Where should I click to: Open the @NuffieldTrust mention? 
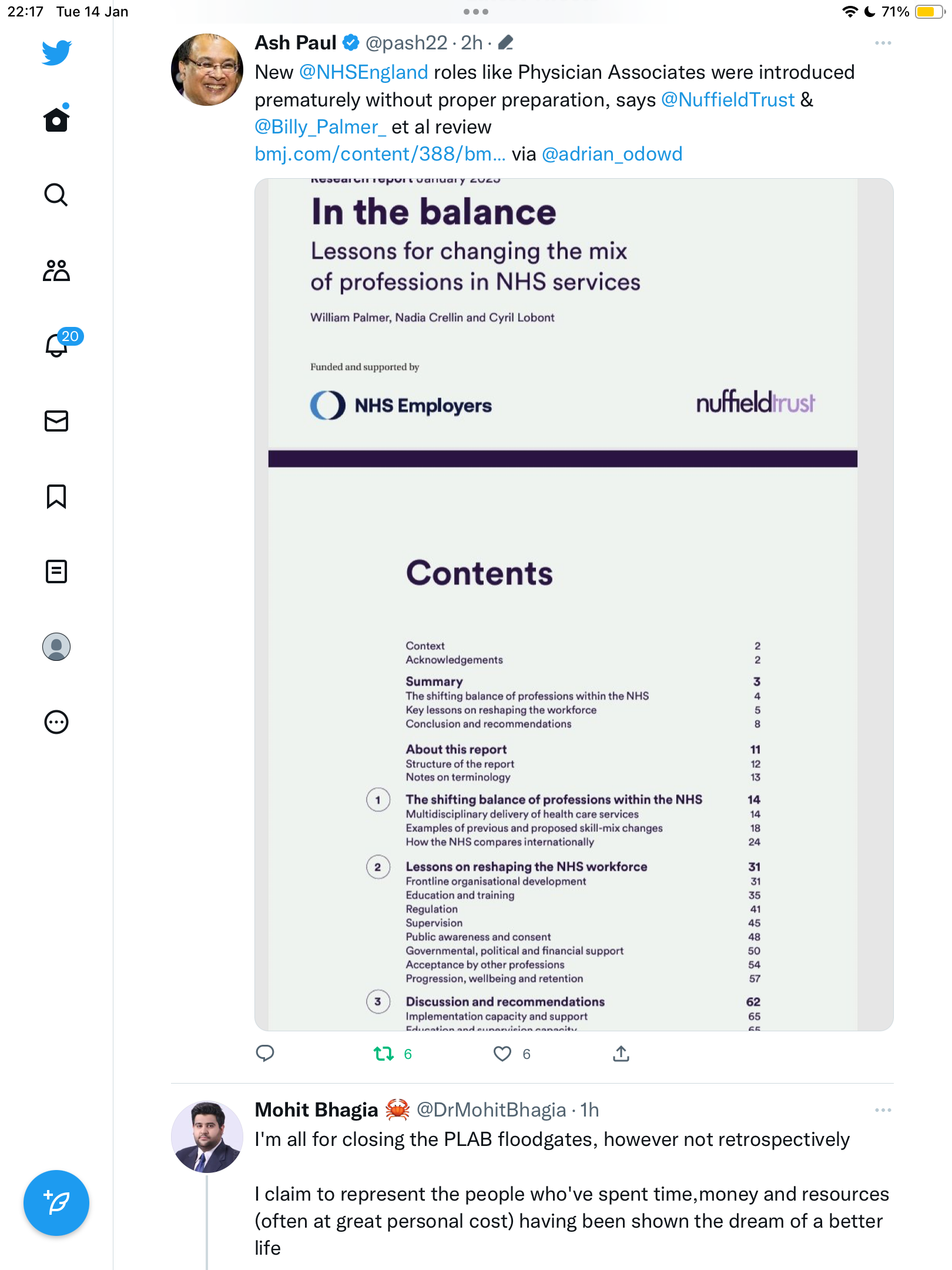pyautogui.click(x=728, y=100)
